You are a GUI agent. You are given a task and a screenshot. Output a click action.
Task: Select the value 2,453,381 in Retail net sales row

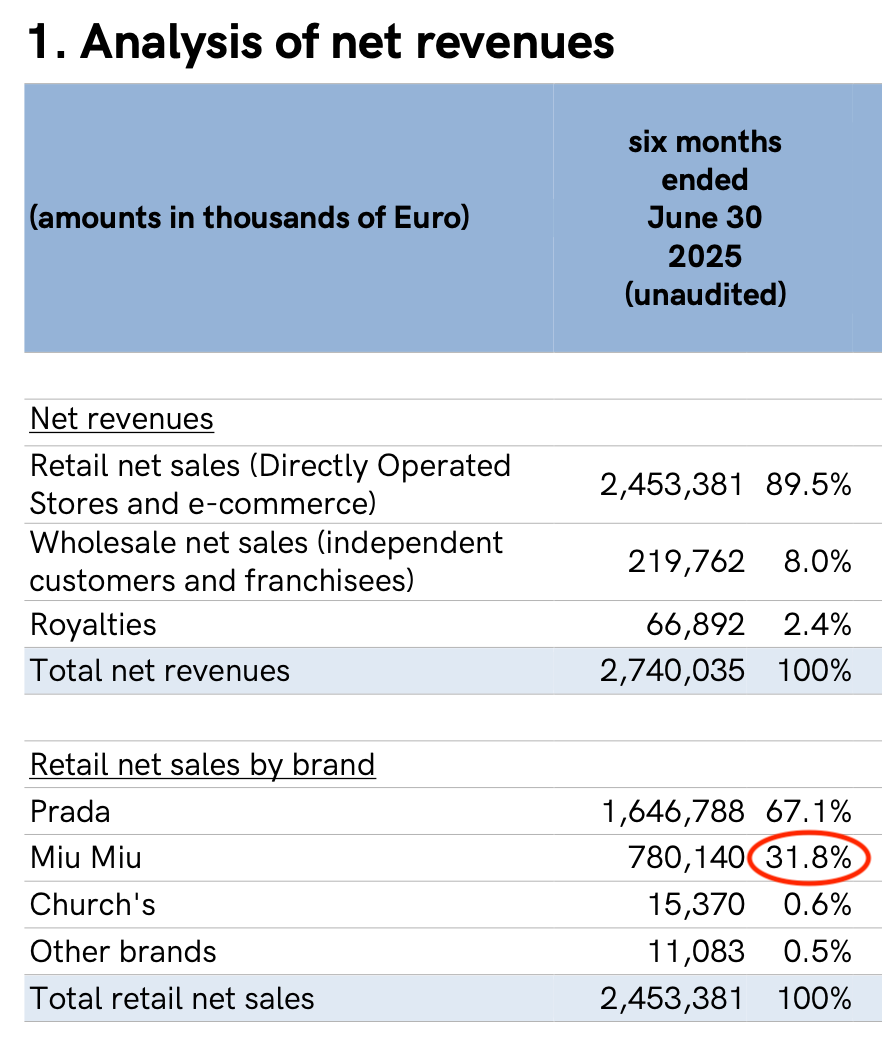click(671, 485)
